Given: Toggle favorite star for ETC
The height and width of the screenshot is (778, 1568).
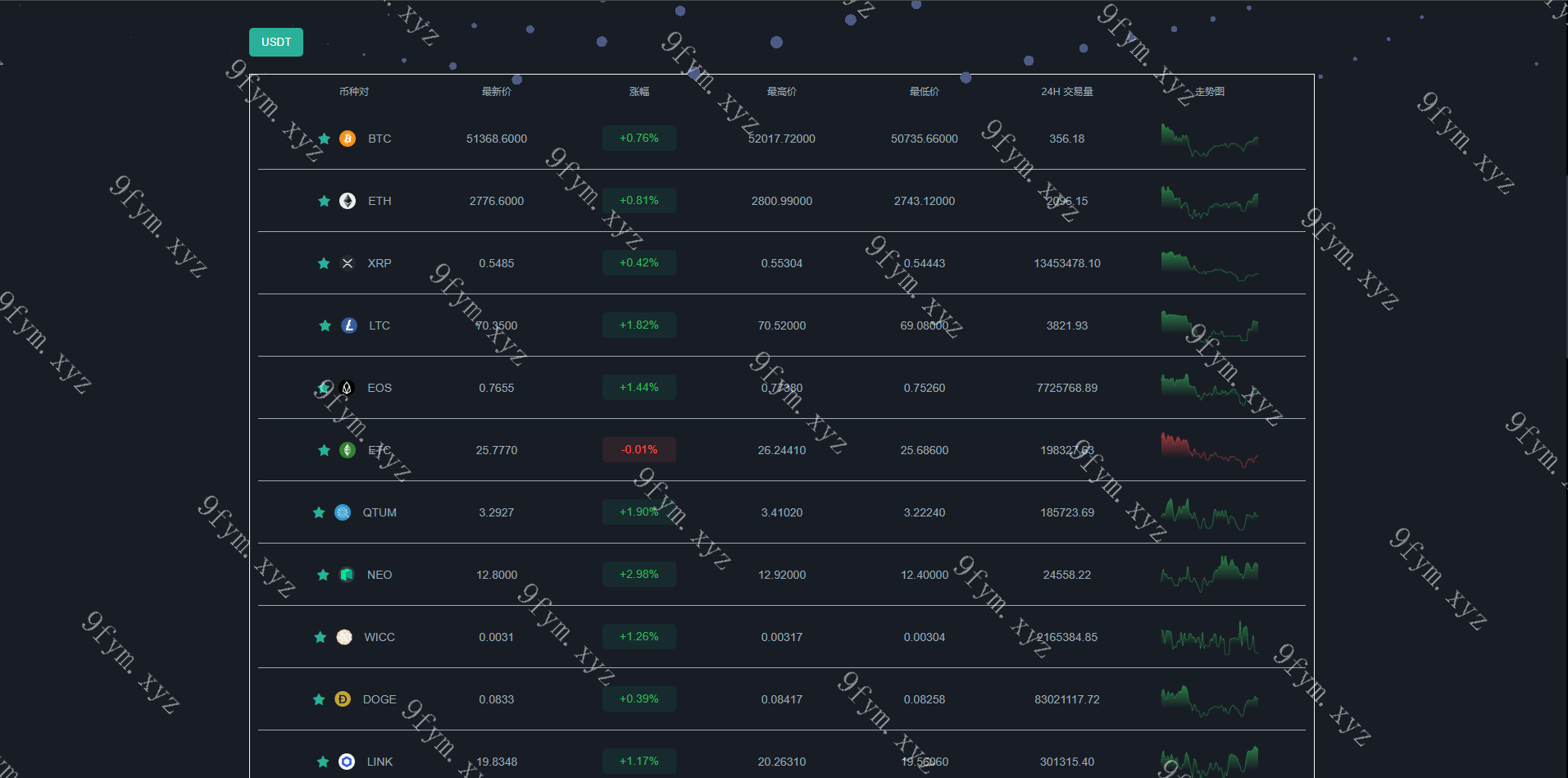Looking at the screenshot, I should 325,450.
